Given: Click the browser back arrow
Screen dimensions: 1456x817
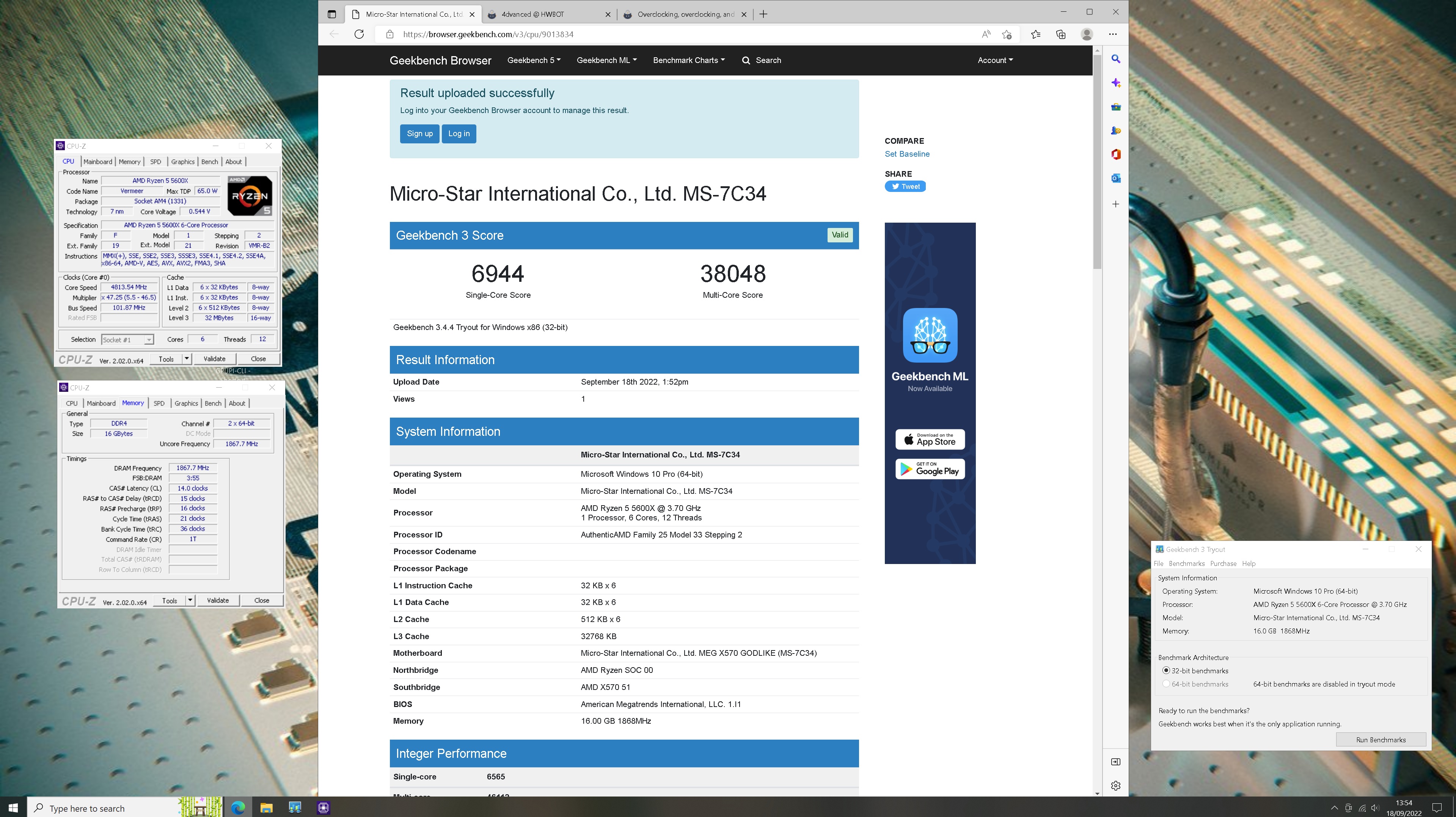Looking at the screenshot, I should pos(334,35).
